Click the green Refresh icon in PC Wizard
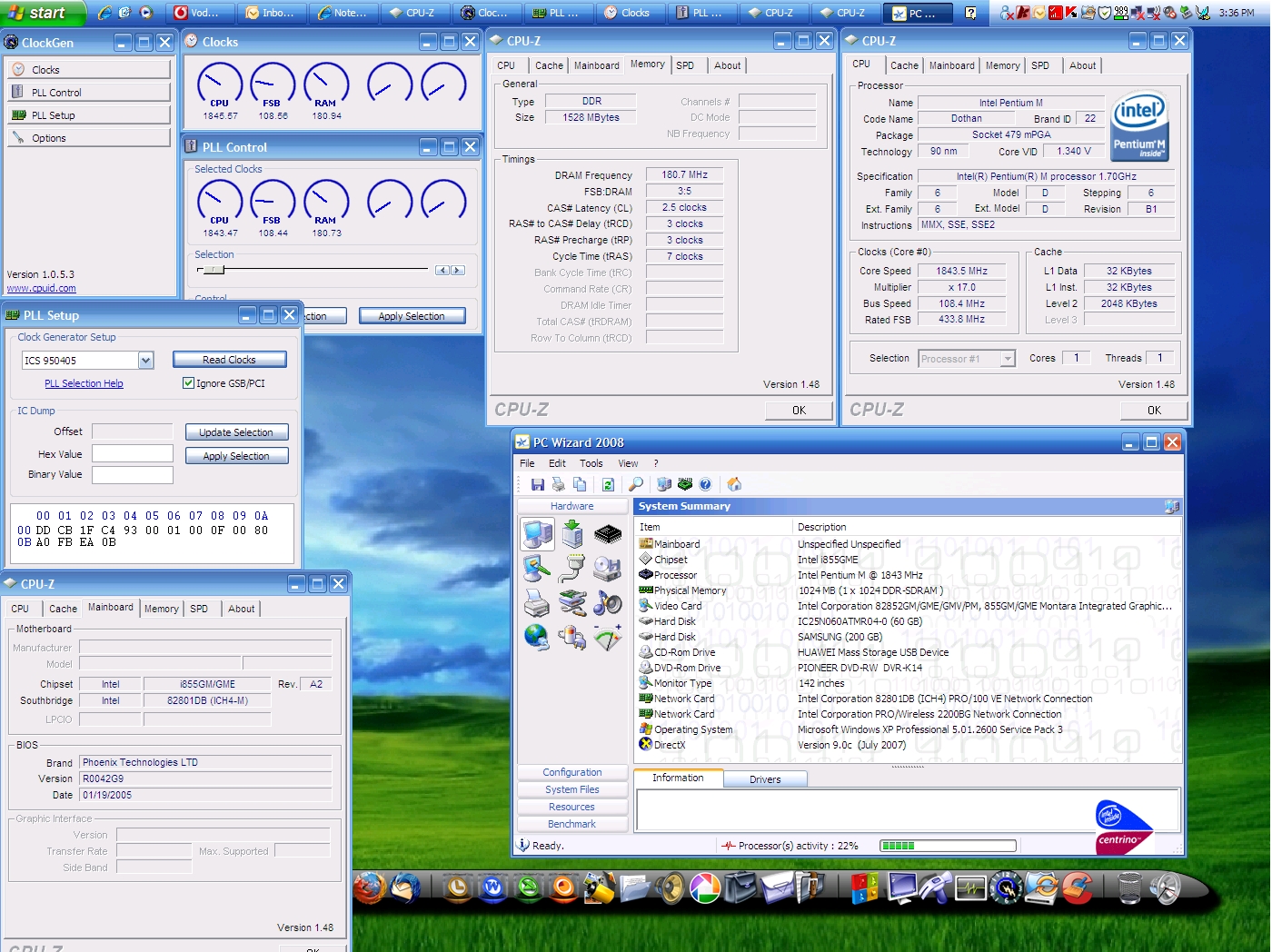 coord(608,484)
